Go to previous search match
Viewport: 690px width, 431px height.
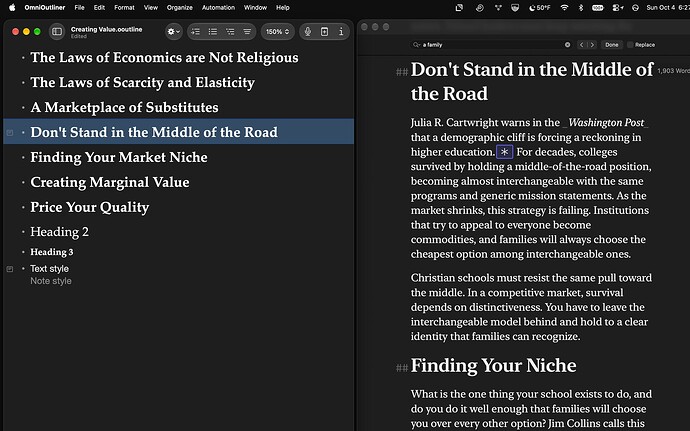[582, 44]
